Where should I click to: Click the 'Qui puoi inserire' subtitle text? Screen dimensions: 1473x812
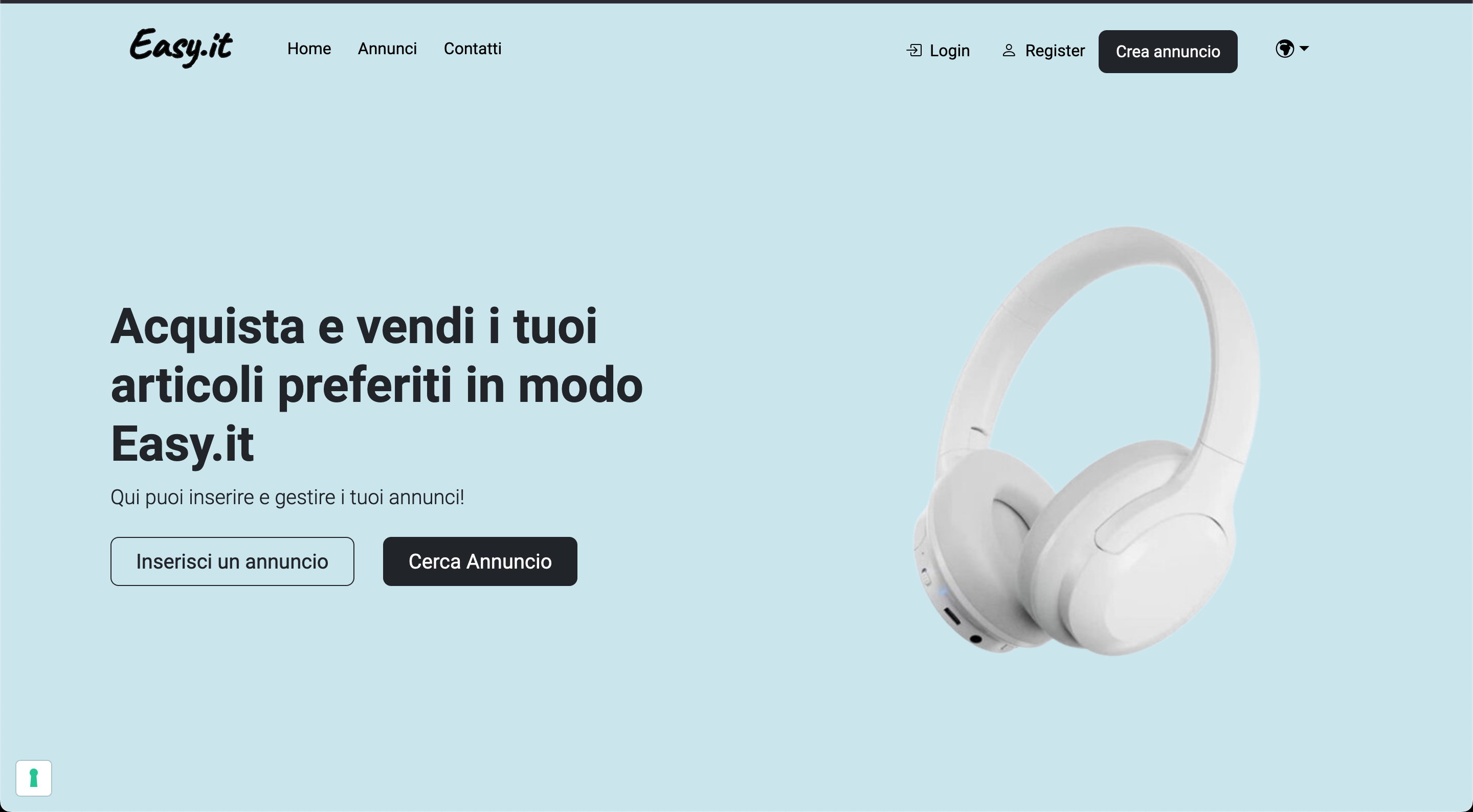(x=287, y=497)
